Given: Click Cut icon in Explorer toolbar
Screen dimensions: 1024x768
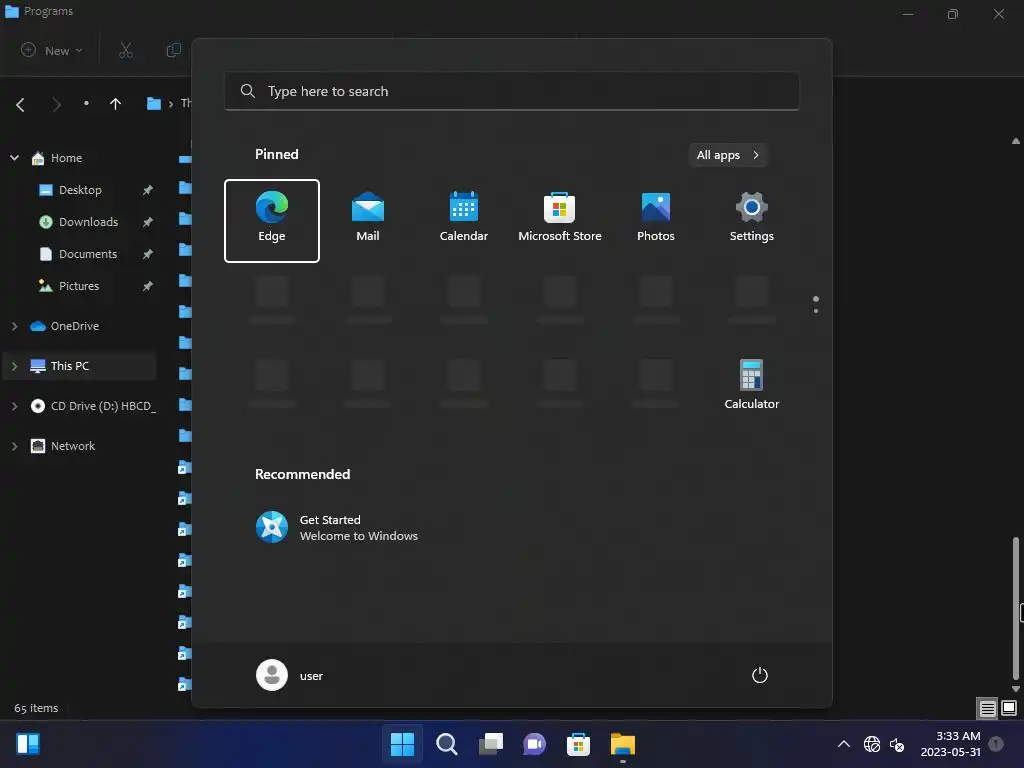Looking at the screenshot, I should pyautogui.click(x=125, y=50).
